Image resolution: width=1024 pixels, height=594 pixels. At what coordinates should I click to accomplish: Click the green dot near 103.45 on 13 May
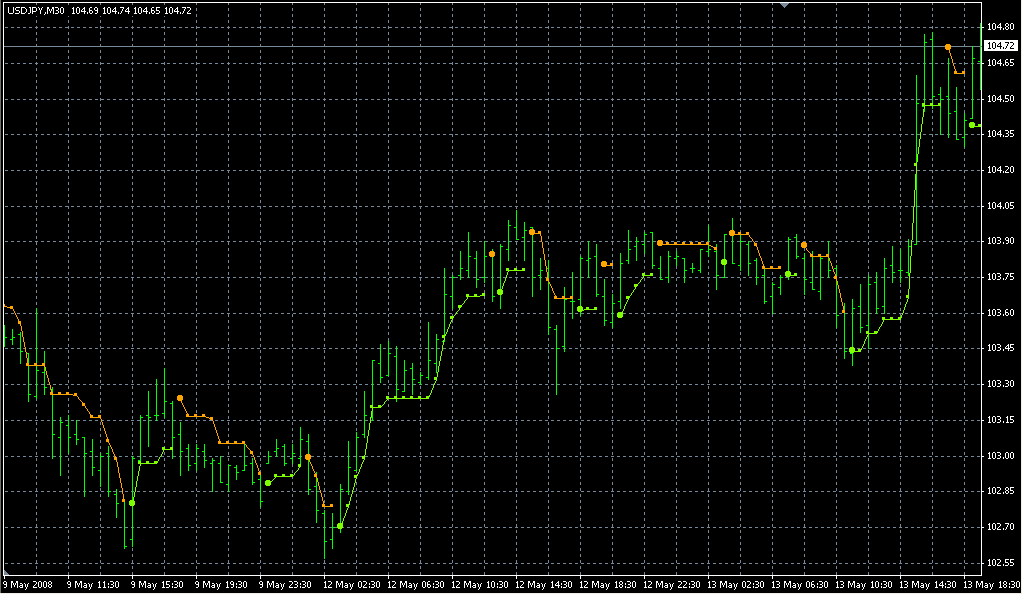click(x=852, y=350)
